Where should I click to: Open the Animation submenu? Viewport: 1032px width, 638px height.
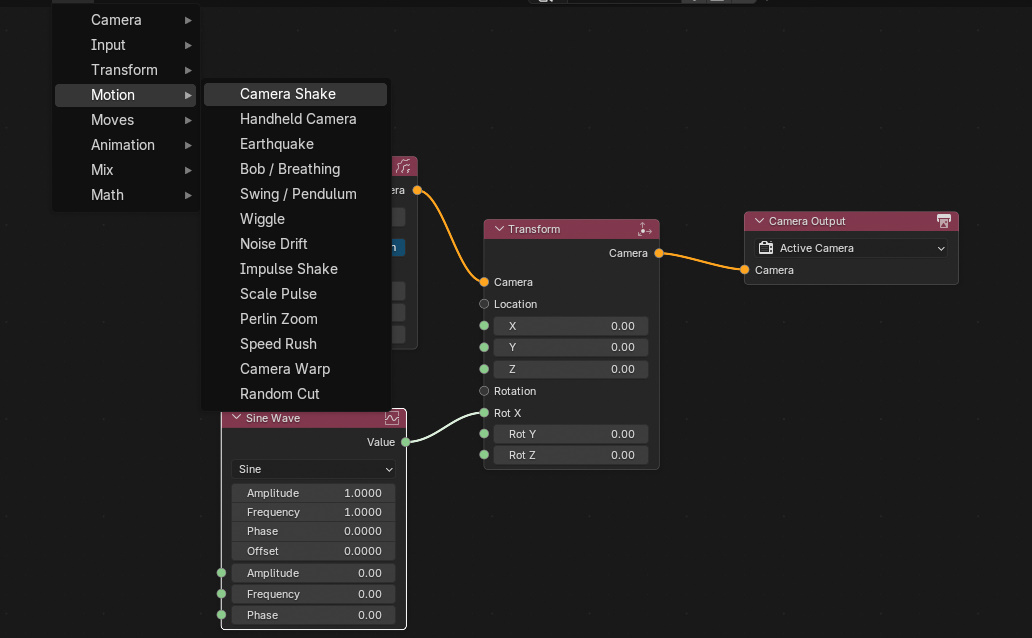(x=125, y=145)
